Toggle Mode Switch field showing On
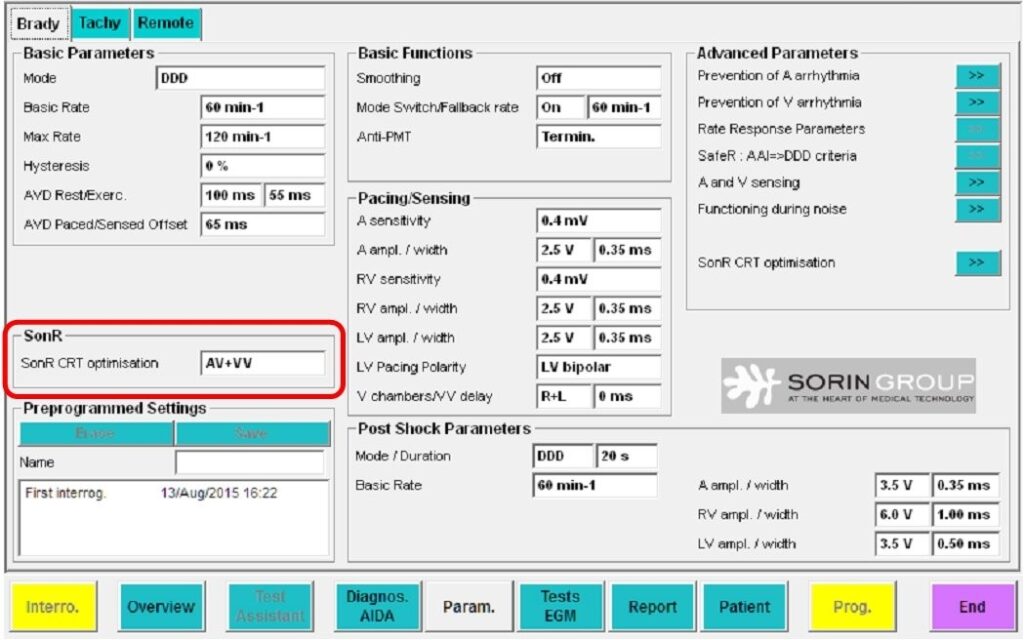Viewport: 1024px width, 640px height. [x=560, y=108]
